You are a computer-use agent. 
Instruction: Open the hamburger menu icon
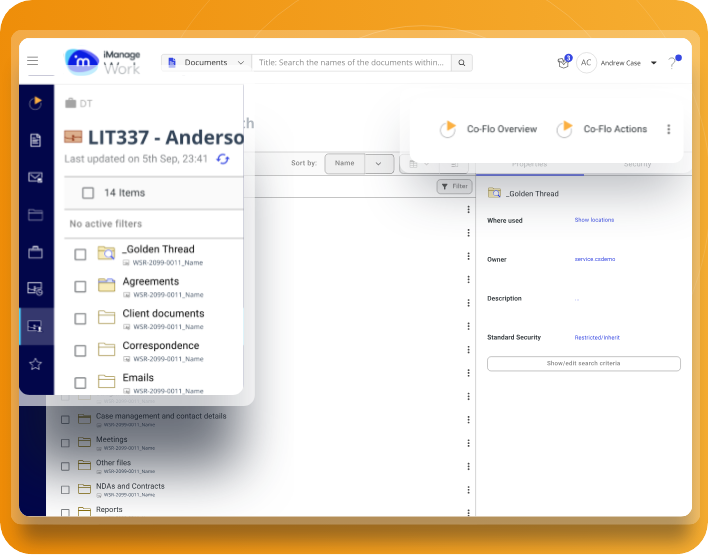tap(33, 61)
